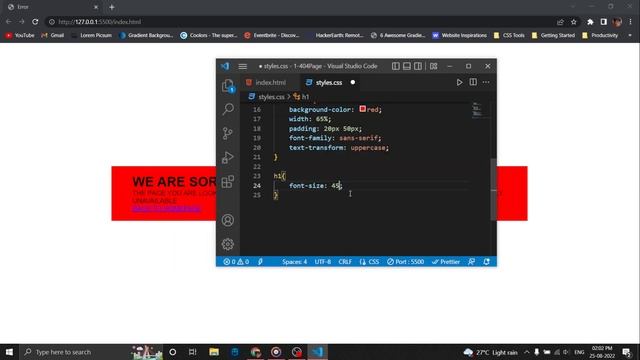Change file encoding UTF-8

(x=322, y=262)
